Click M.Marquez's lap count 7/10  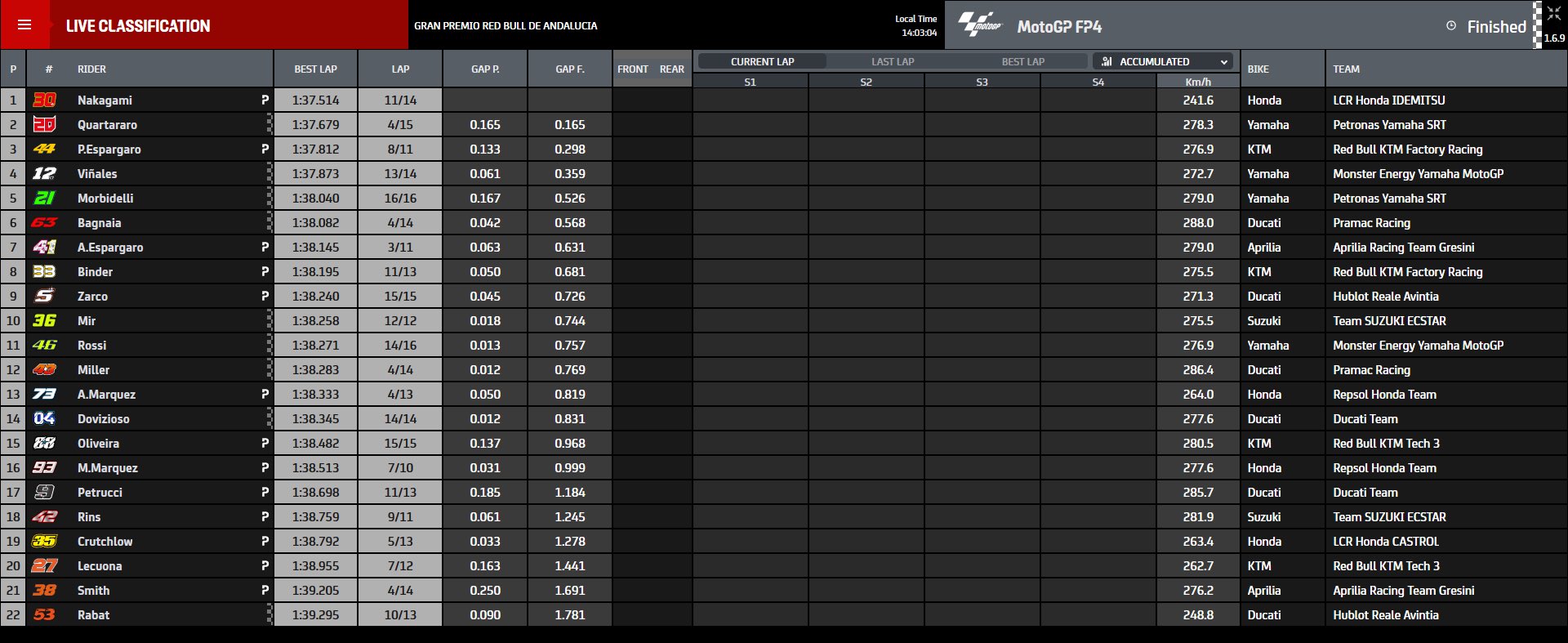point(400,467)
